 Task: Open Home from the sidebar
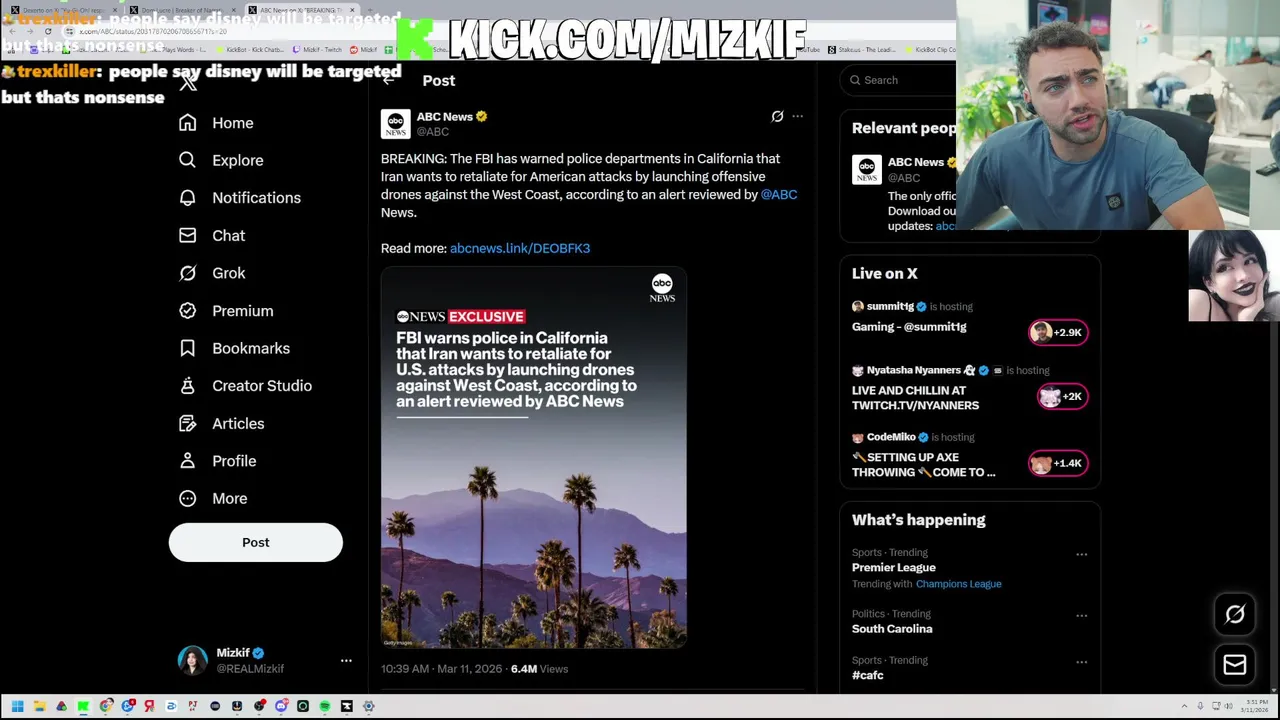coord(216,123)
